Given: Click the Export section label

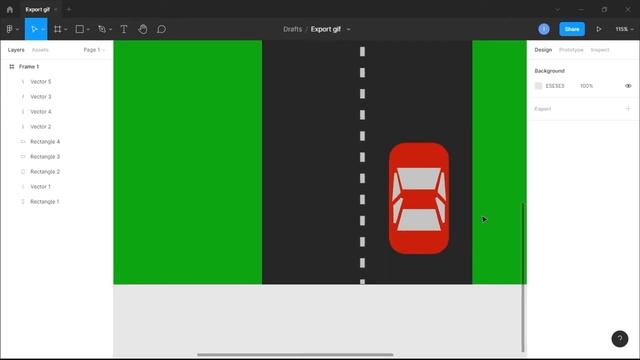Looking at the screenshot, I should (543, 109).
